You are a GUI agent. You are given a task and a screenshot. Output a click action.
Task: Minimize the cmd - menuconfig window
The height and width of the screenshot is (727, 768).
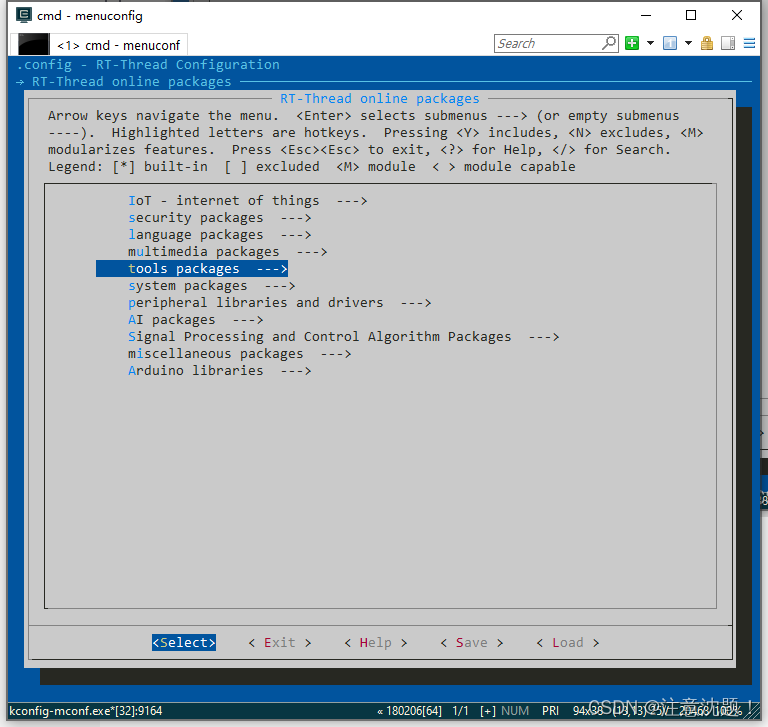point(646,15)
